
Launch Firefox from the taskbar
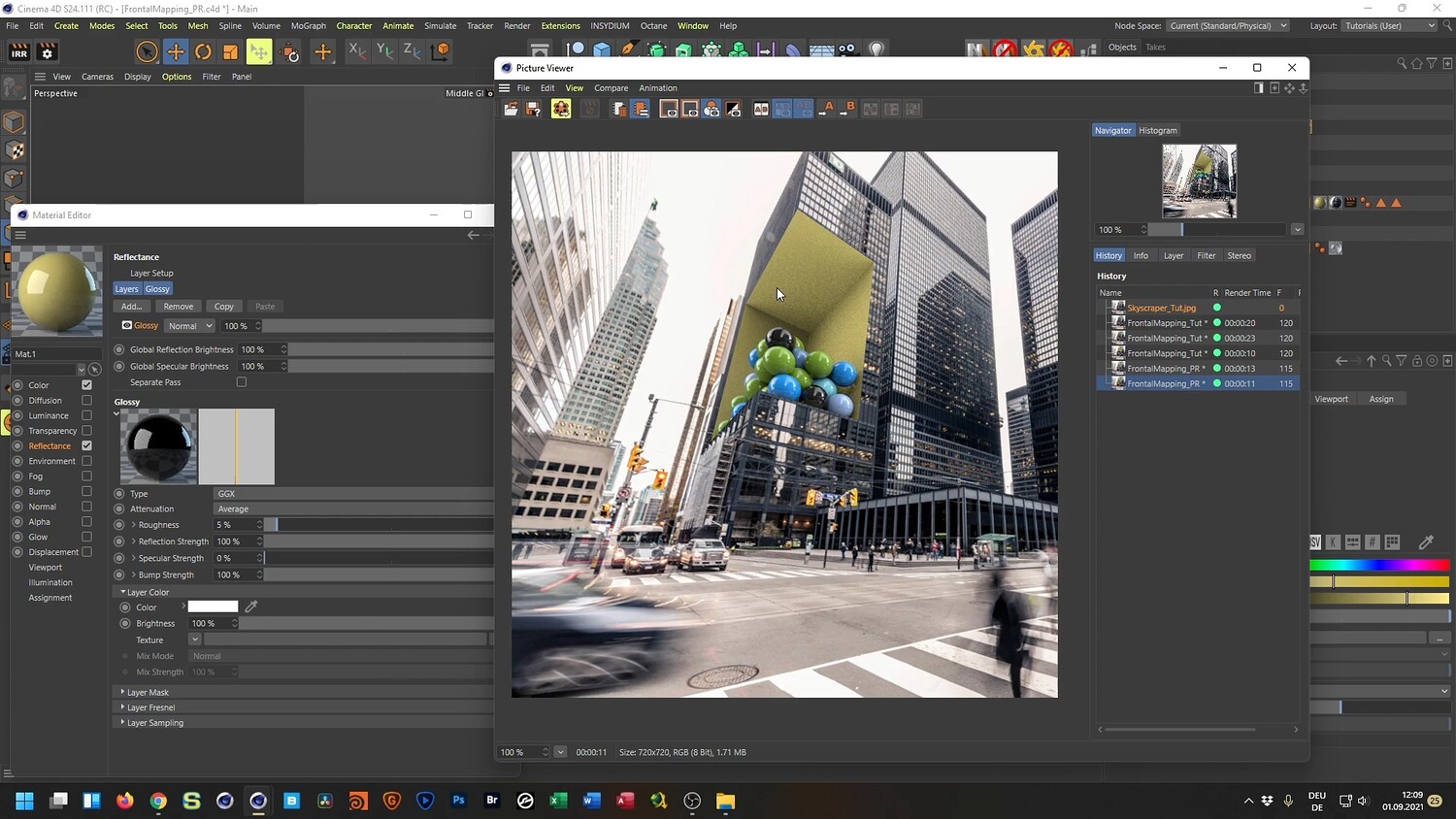(x=125, y=801)
